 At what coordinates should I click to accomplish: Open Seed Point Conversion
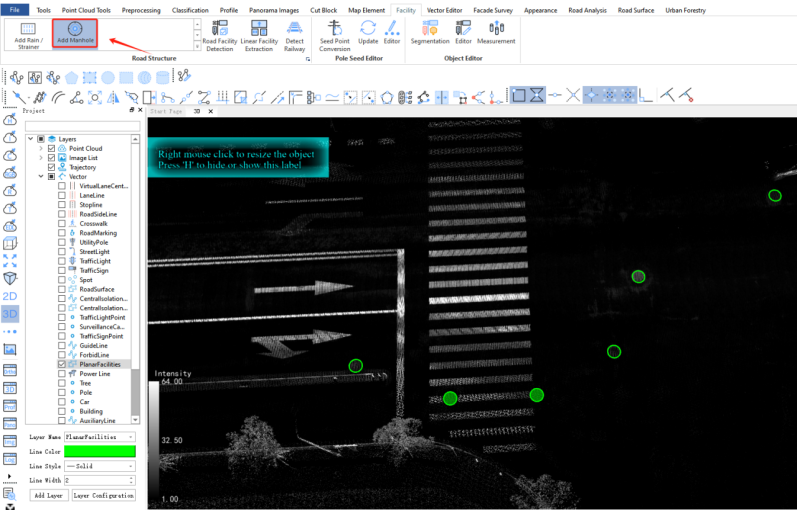pos(334,36)
